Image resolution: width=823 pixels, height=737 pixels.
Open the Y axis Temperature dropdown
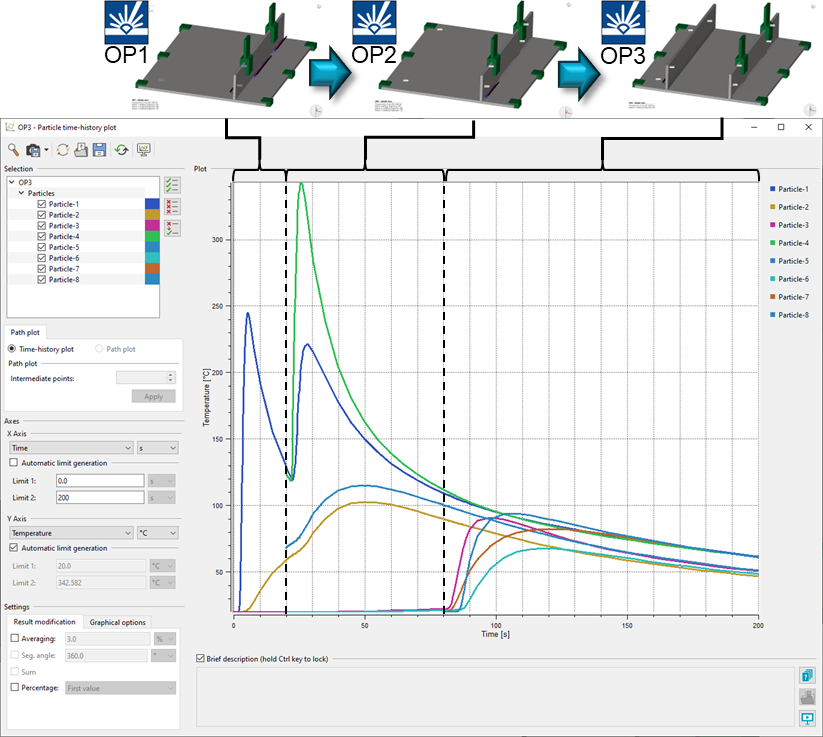tap(71, 533)
